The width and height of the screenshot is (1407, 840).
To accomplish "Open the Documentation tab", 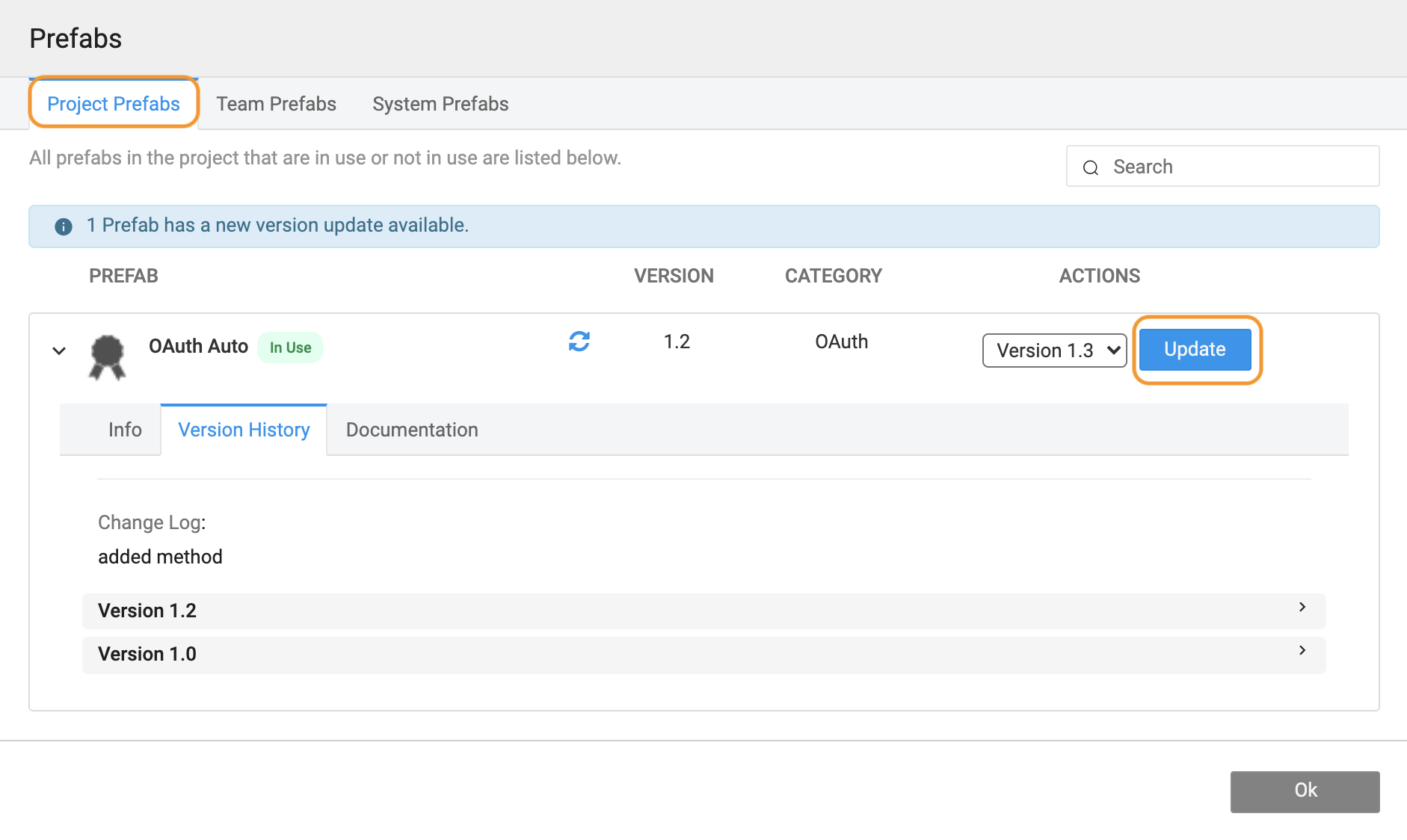I will pyautogui.click(x=412, y=430).
